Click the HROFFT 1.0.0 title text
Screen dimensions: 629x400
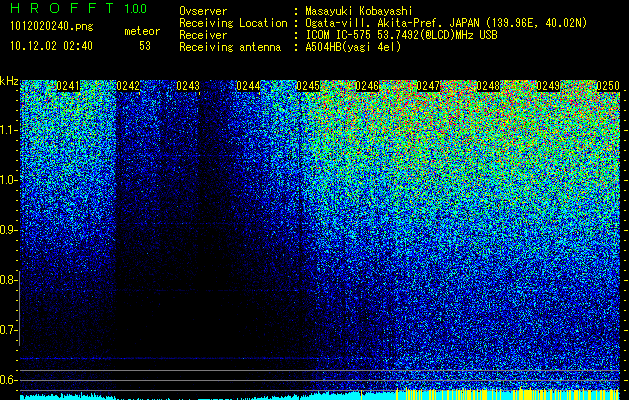(x=79, y=8)
